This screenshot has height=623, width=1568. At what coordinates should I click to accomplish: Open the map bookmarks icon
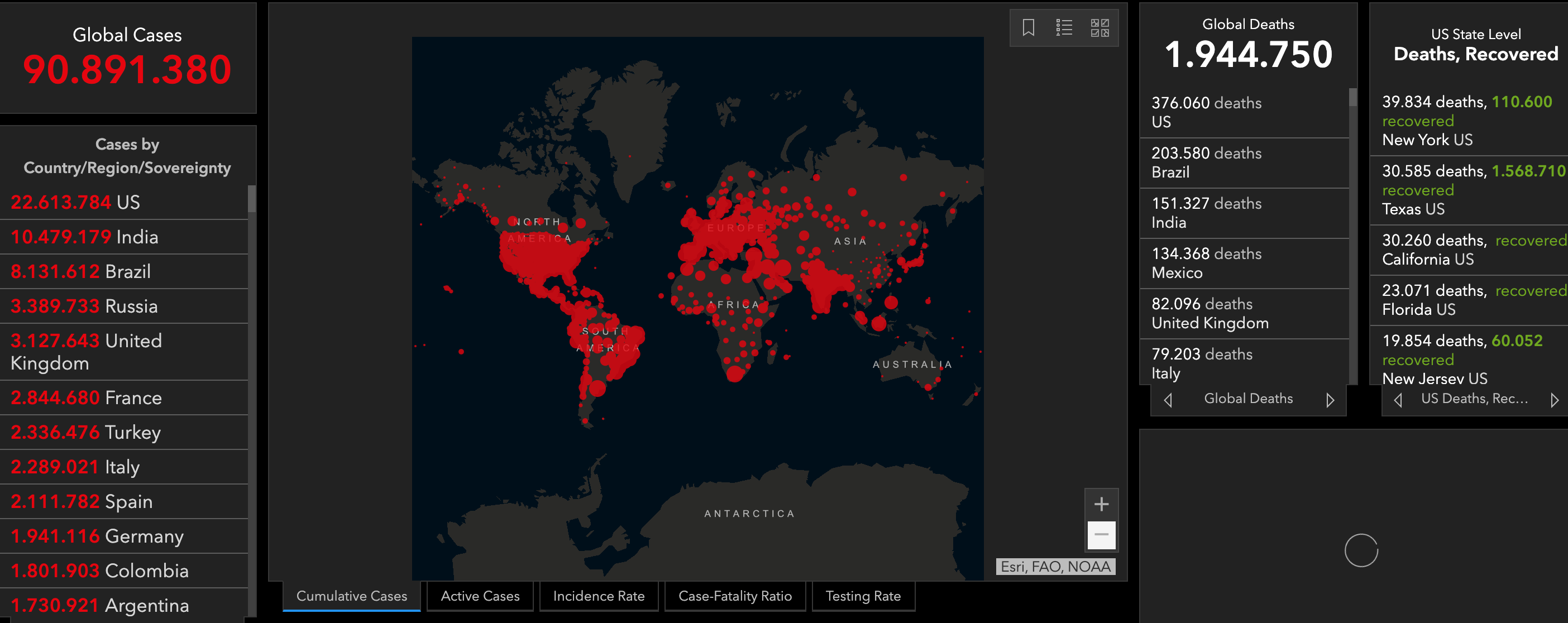point(1028,28)
